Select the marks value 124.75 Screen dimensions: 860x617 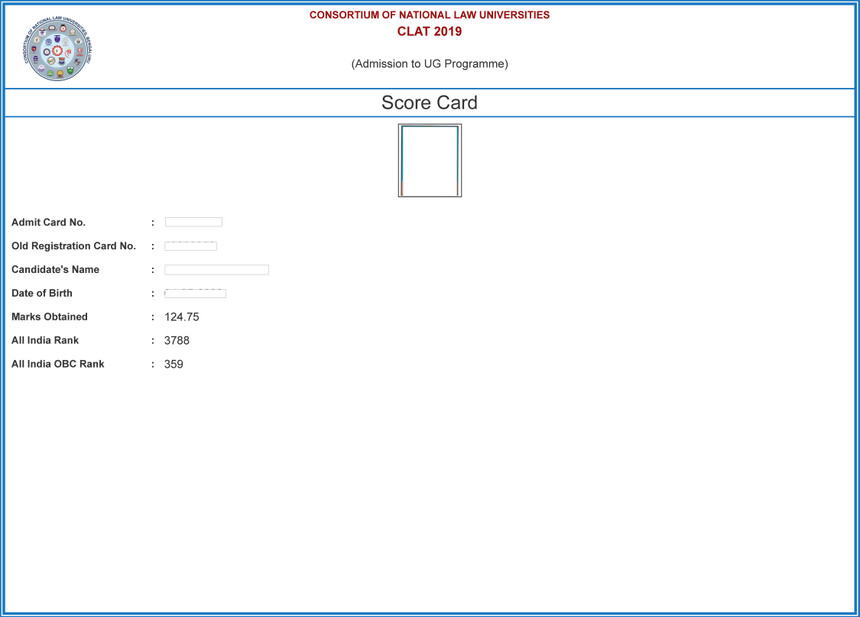point(182,317)
